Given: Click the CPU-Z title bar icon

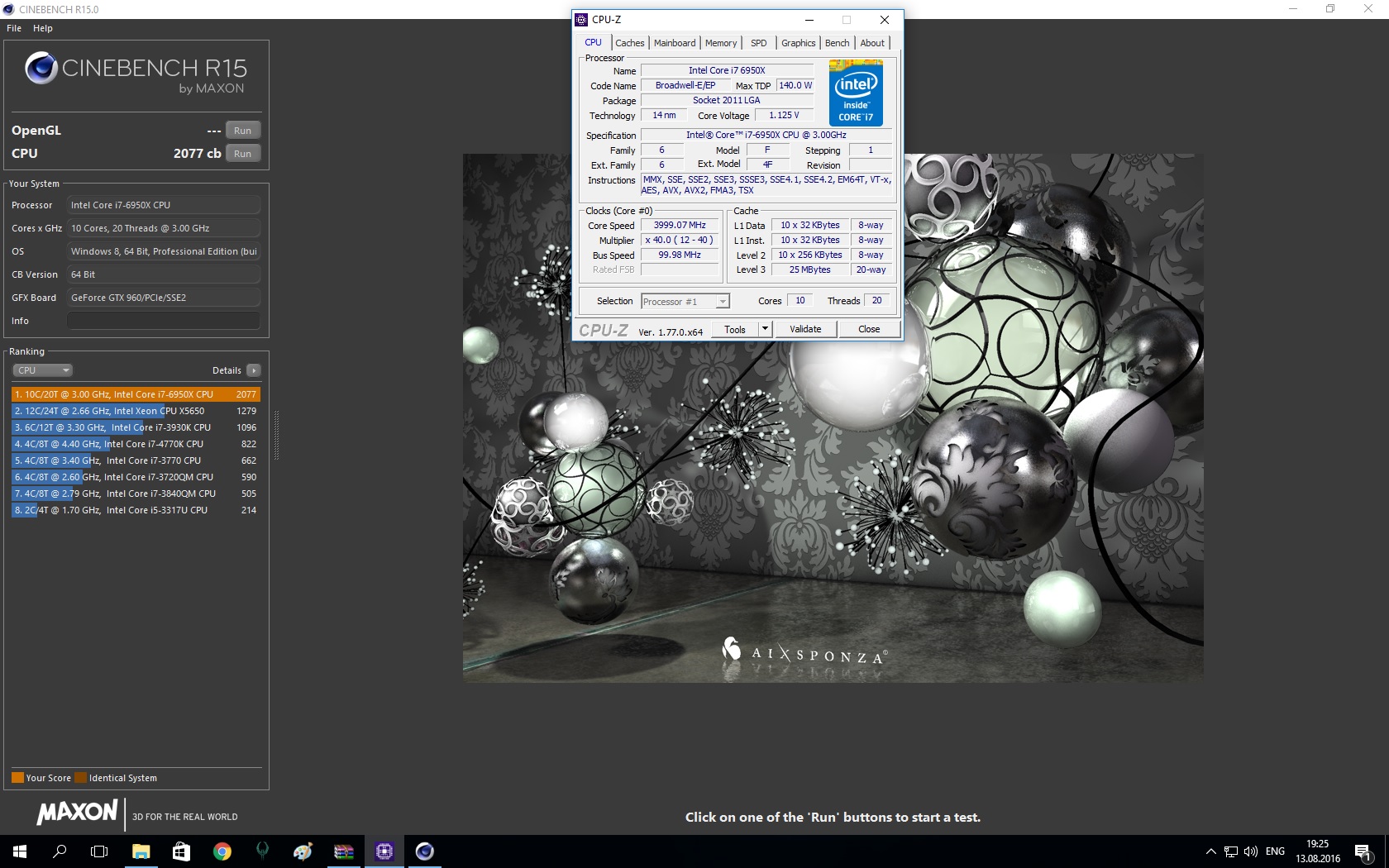Looking at the screenshot, I should [581, 20].
